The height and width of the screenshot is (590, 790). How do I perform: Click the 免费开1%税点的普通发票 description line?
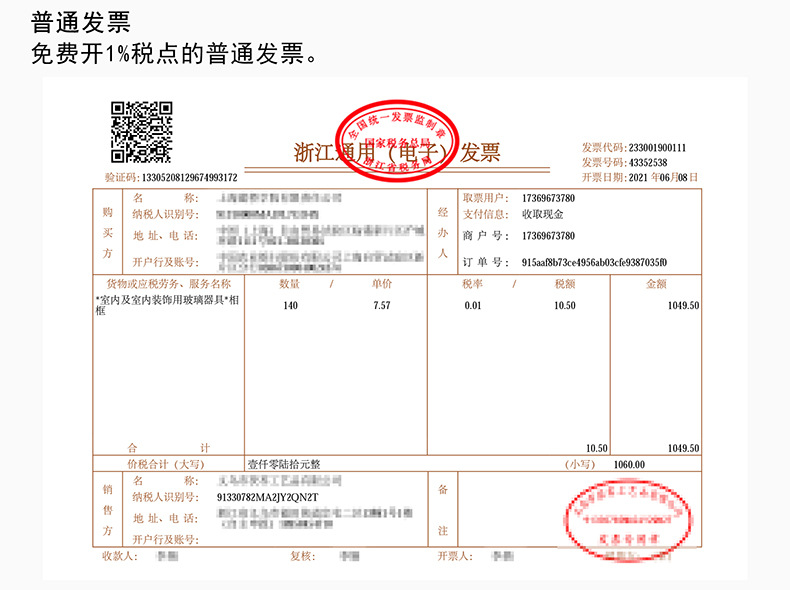174,53
